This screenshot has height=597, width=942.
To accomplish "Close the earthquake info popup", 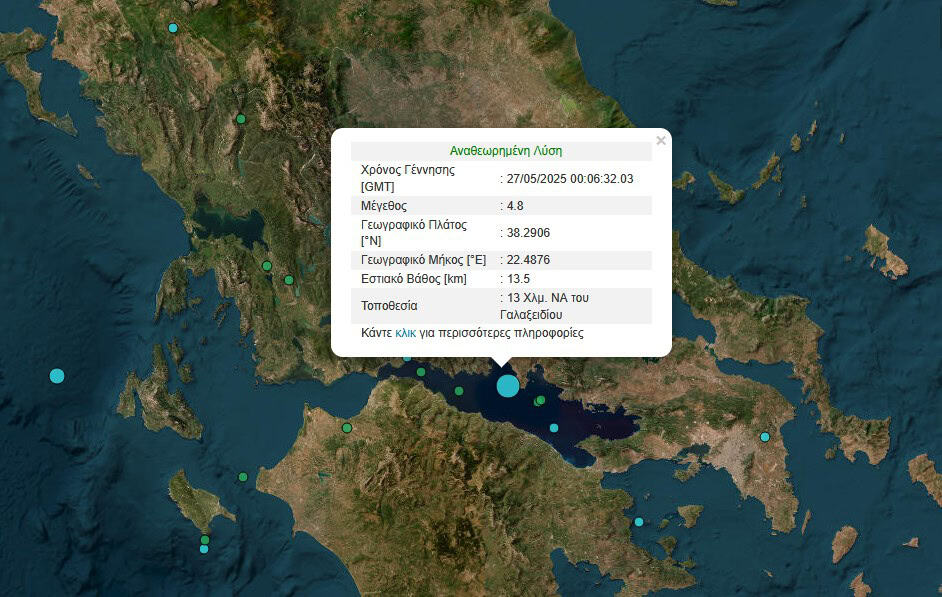I will coord(661,141).
